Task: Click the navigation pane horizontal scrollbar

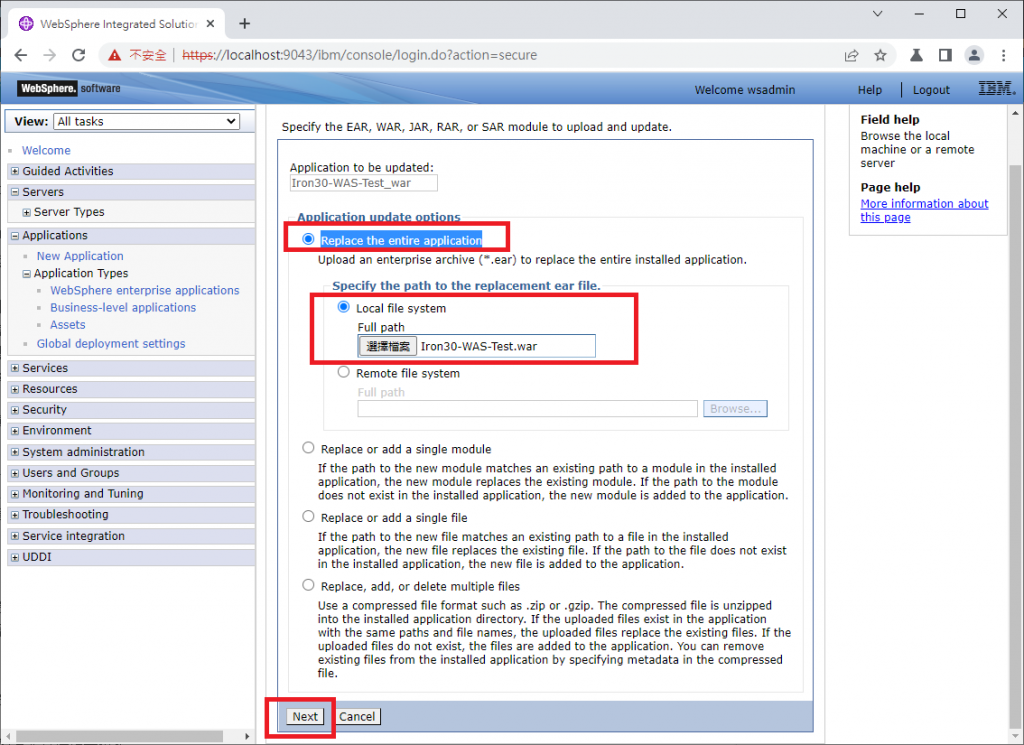Action: (x=118, y=737)
